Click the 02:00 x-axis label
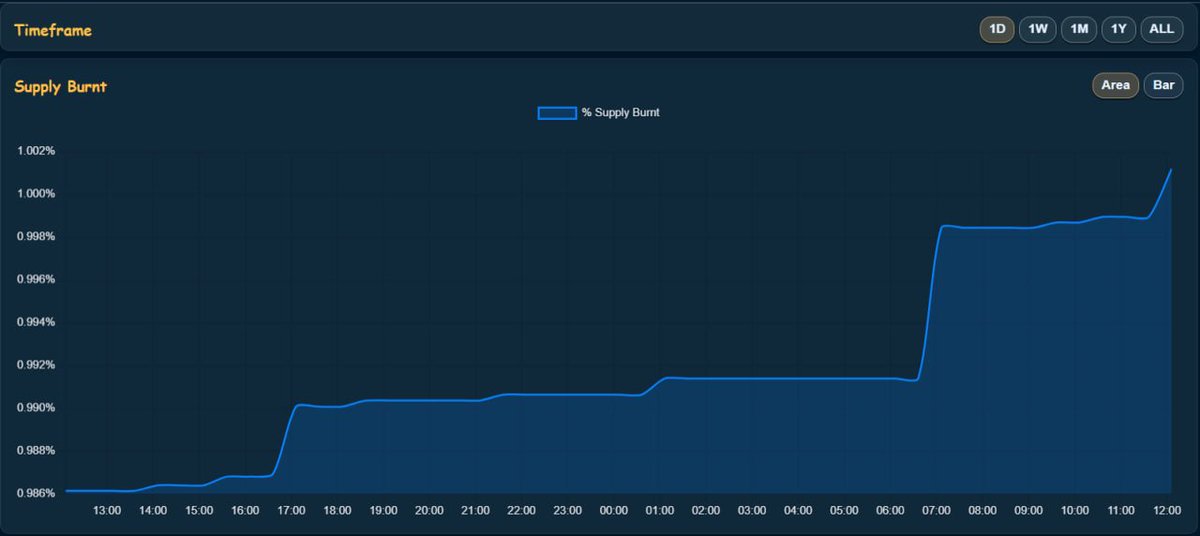The height and width of the screenshot is (536, 1200). [705, 511]
